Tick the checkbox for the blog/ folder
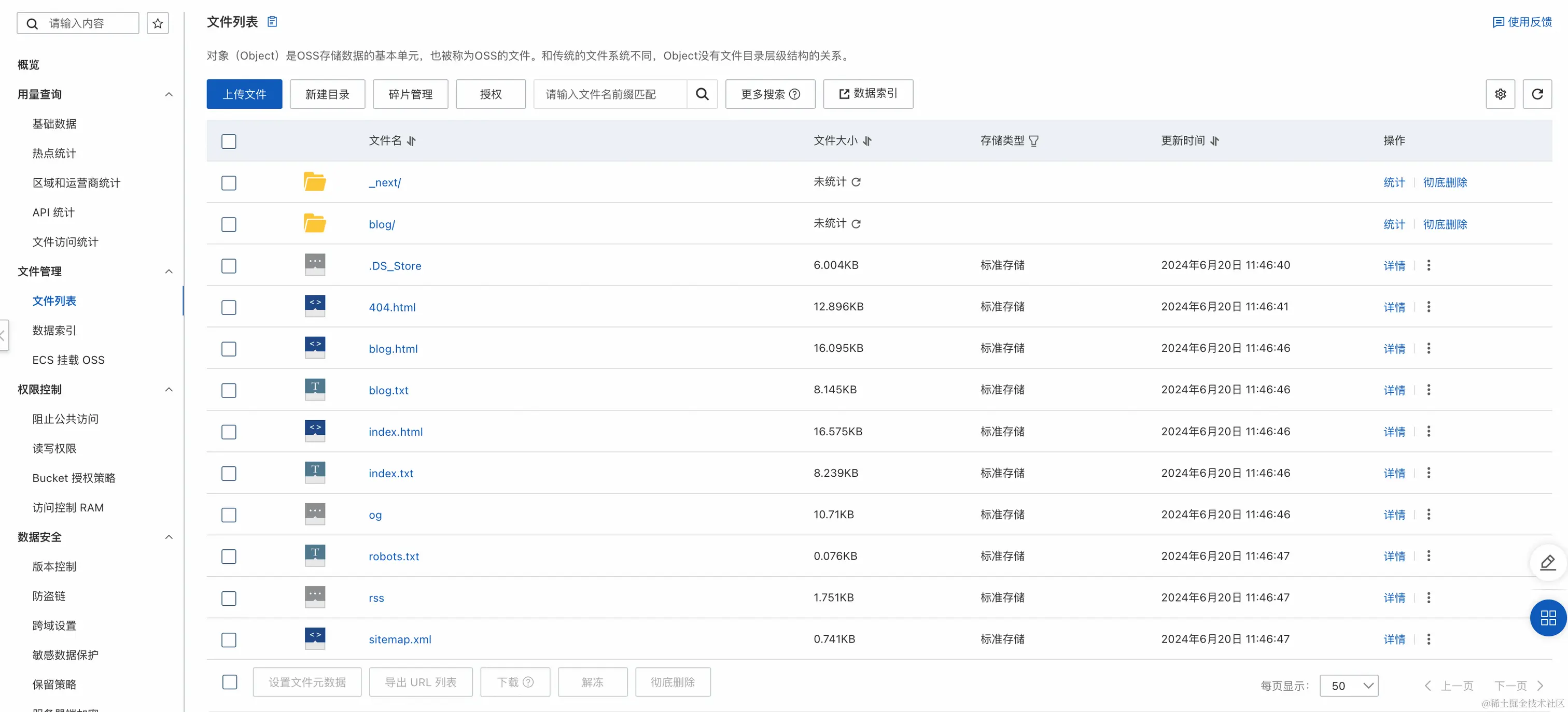 point(229,224)
